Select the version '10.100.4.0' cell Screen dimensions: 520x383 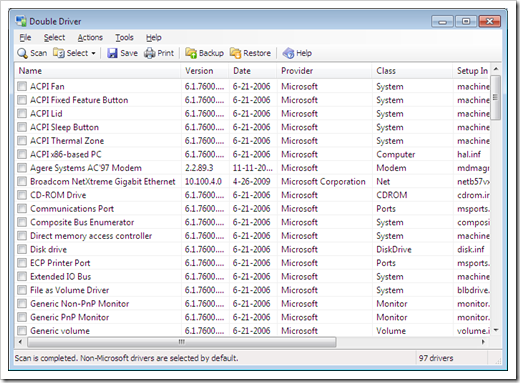click(x=203, y=181)
